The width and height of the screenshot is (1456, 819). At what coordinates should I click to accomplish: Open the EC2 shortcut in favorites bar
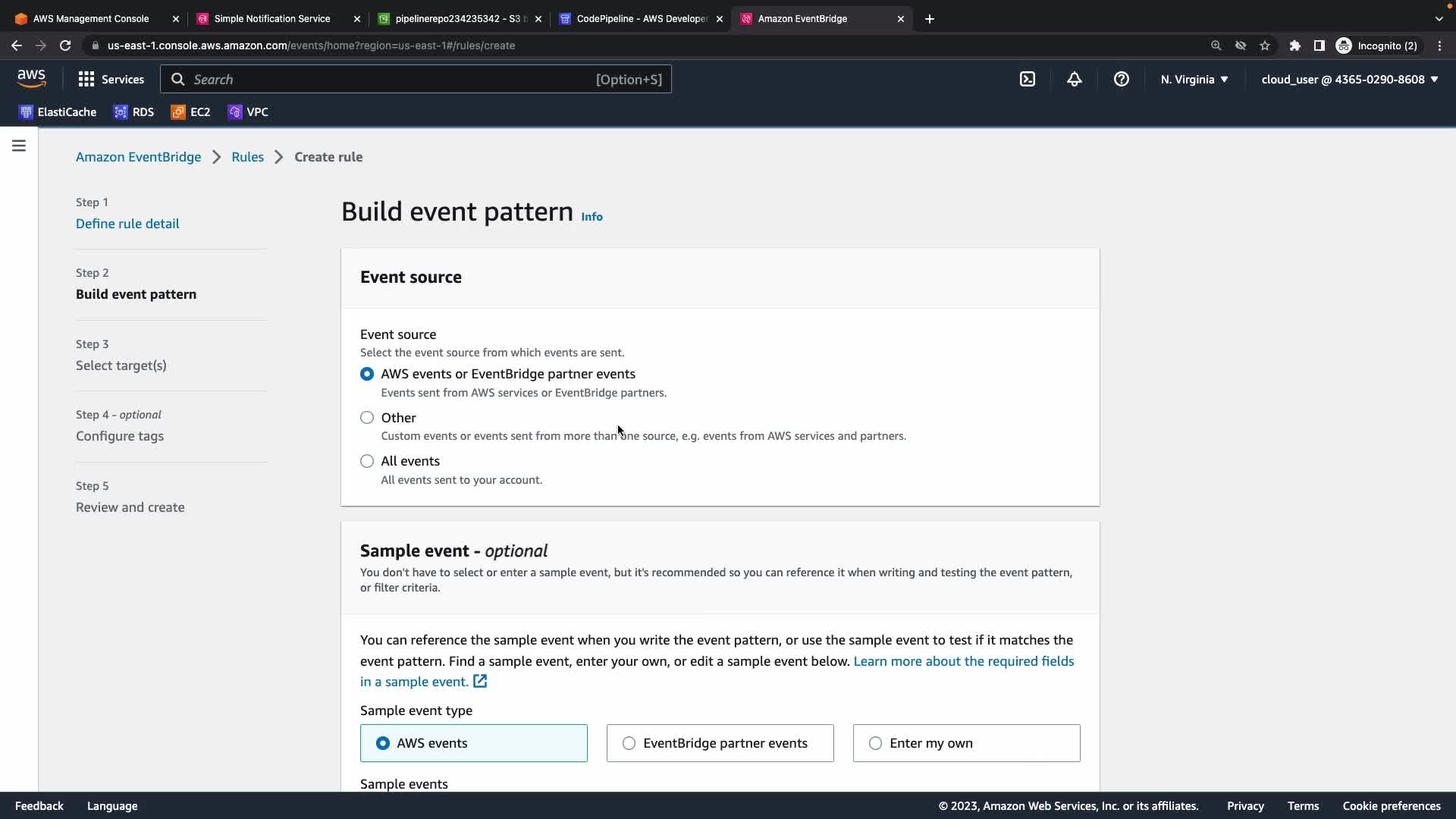(190, 112)
